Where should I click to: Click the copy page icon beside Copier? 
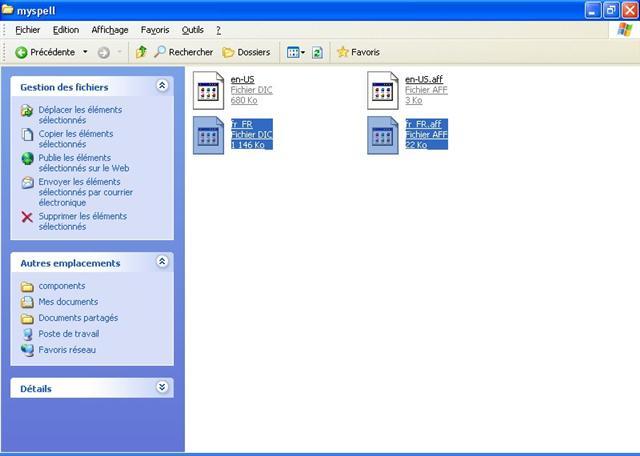pyautogui.click(x=27, y=134)
